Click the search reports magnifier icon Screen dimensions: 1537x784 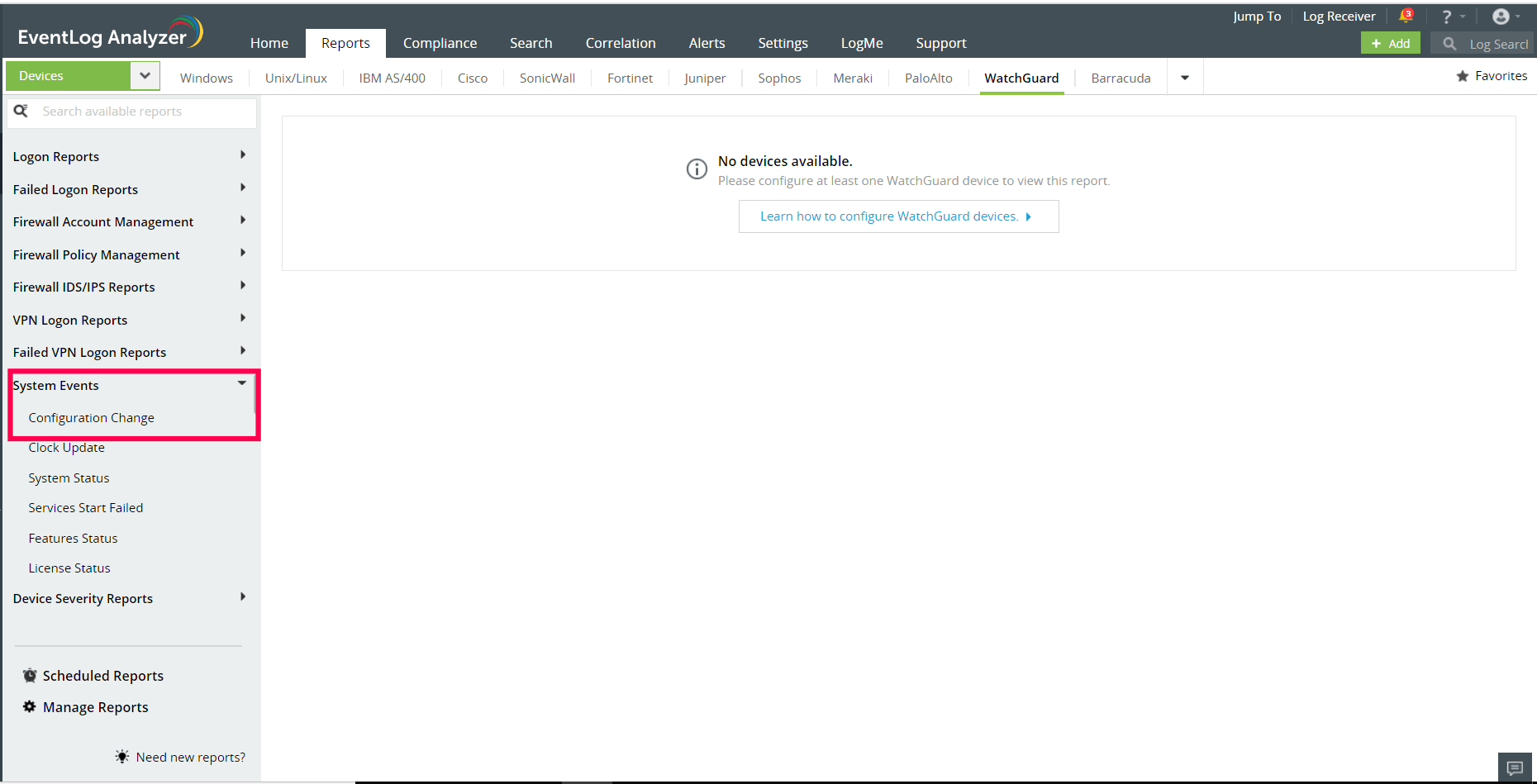[x=21, y=111]
